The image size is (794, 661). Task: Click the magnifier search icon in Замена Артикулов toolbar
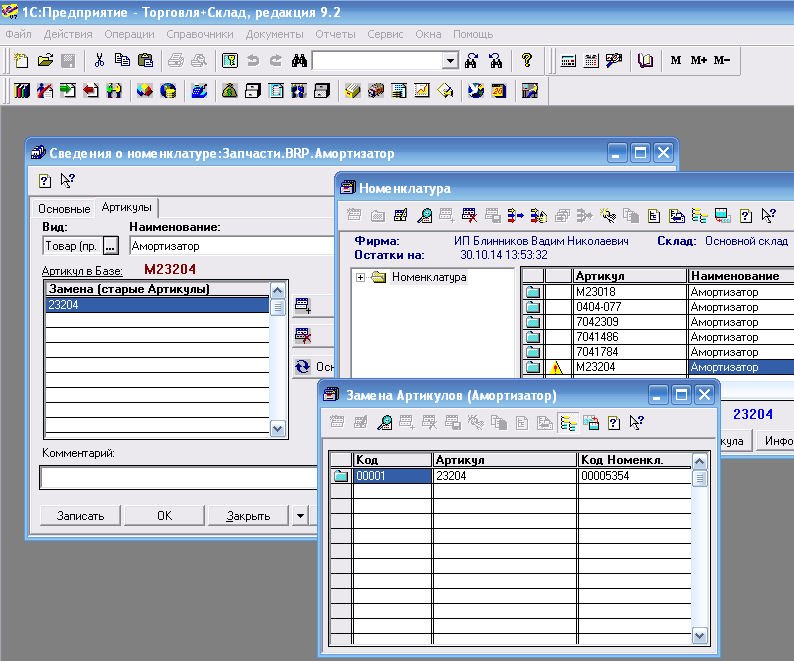pyautogui.click(x=384, y=422)
